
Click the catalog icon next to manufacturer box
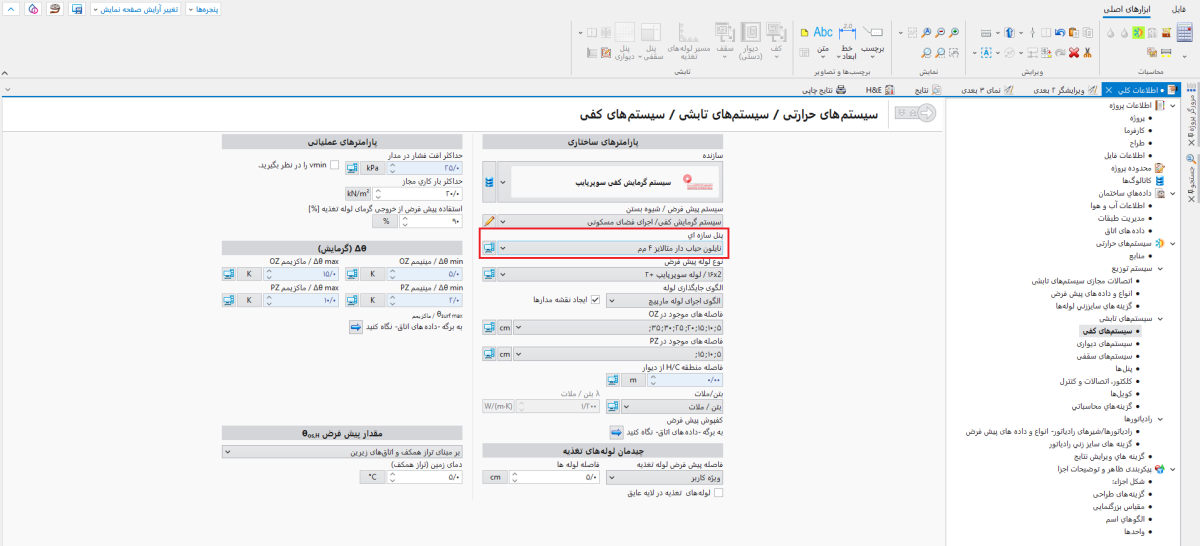489,183
